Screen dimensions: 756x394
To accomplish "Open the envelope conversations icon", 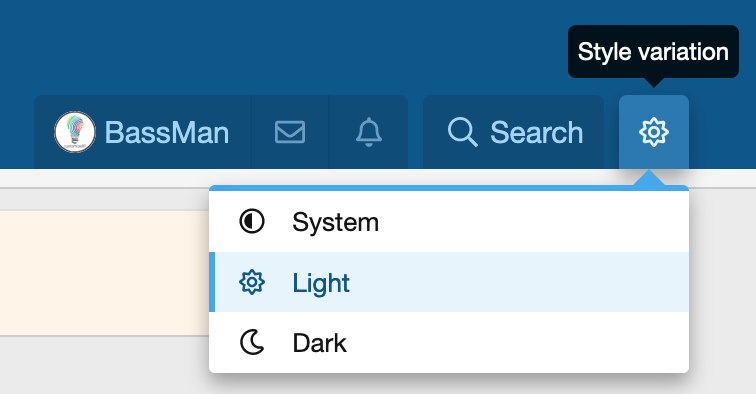I will (290, 132).
